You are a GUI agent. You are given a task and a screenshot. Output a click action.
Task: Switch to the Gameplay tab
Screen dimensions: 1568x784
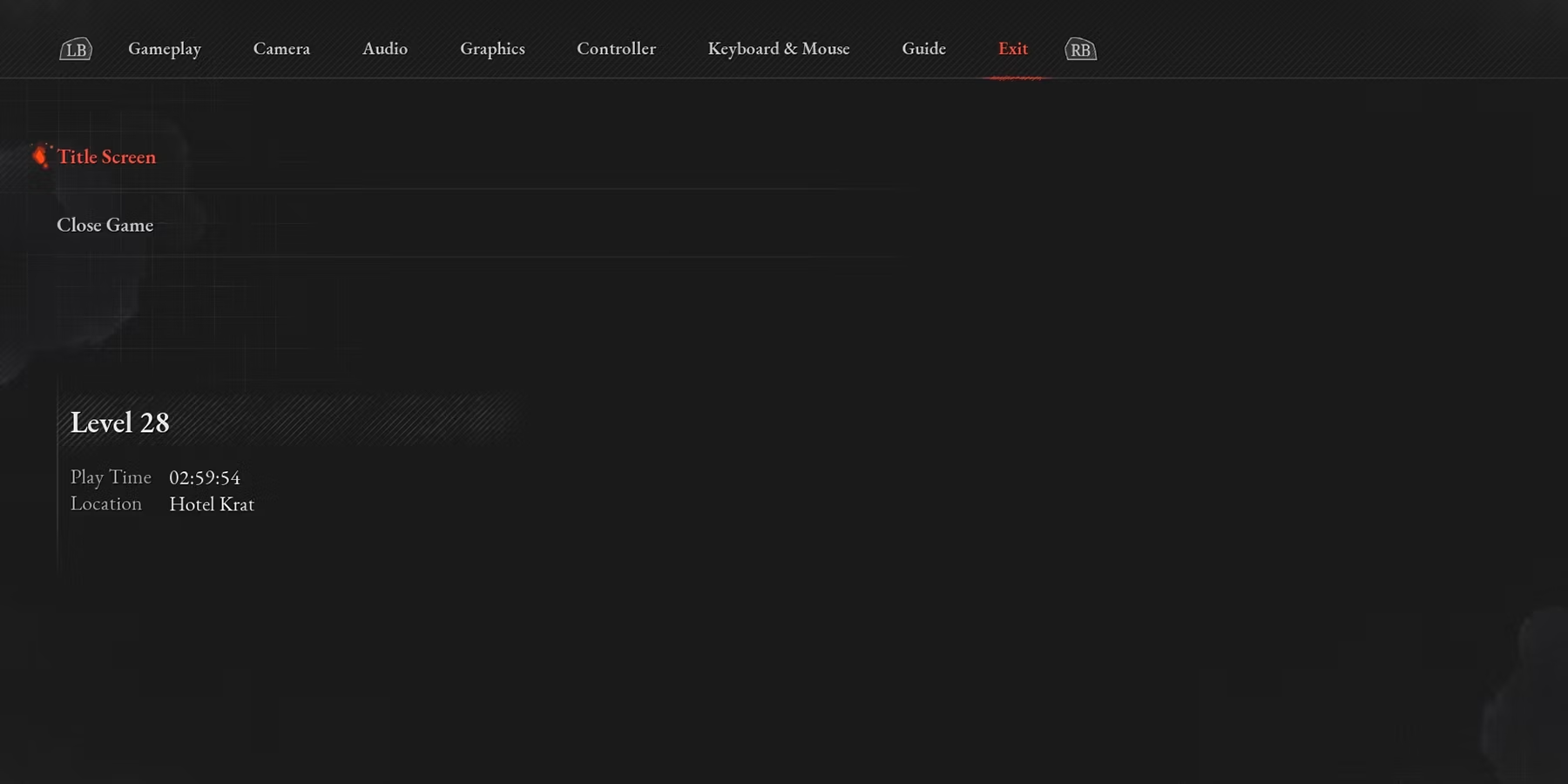click(x=164, y=49)
